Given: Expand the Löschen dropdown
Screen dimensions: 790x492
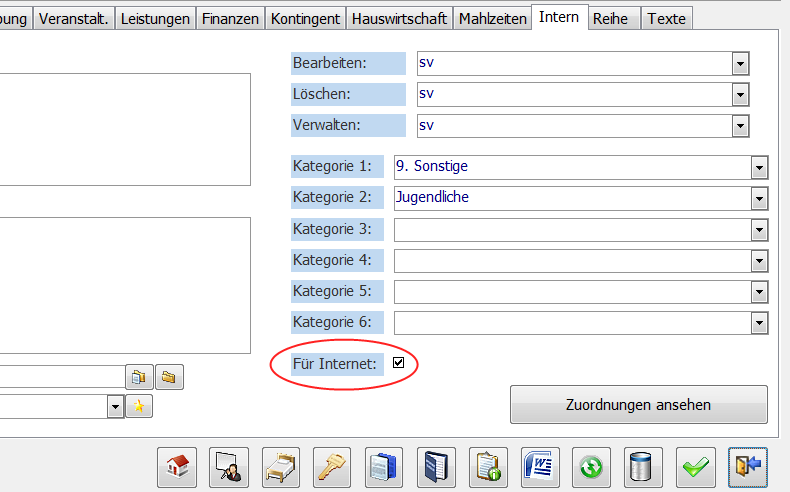Looking at the screenshot, I should coord(740,95).
